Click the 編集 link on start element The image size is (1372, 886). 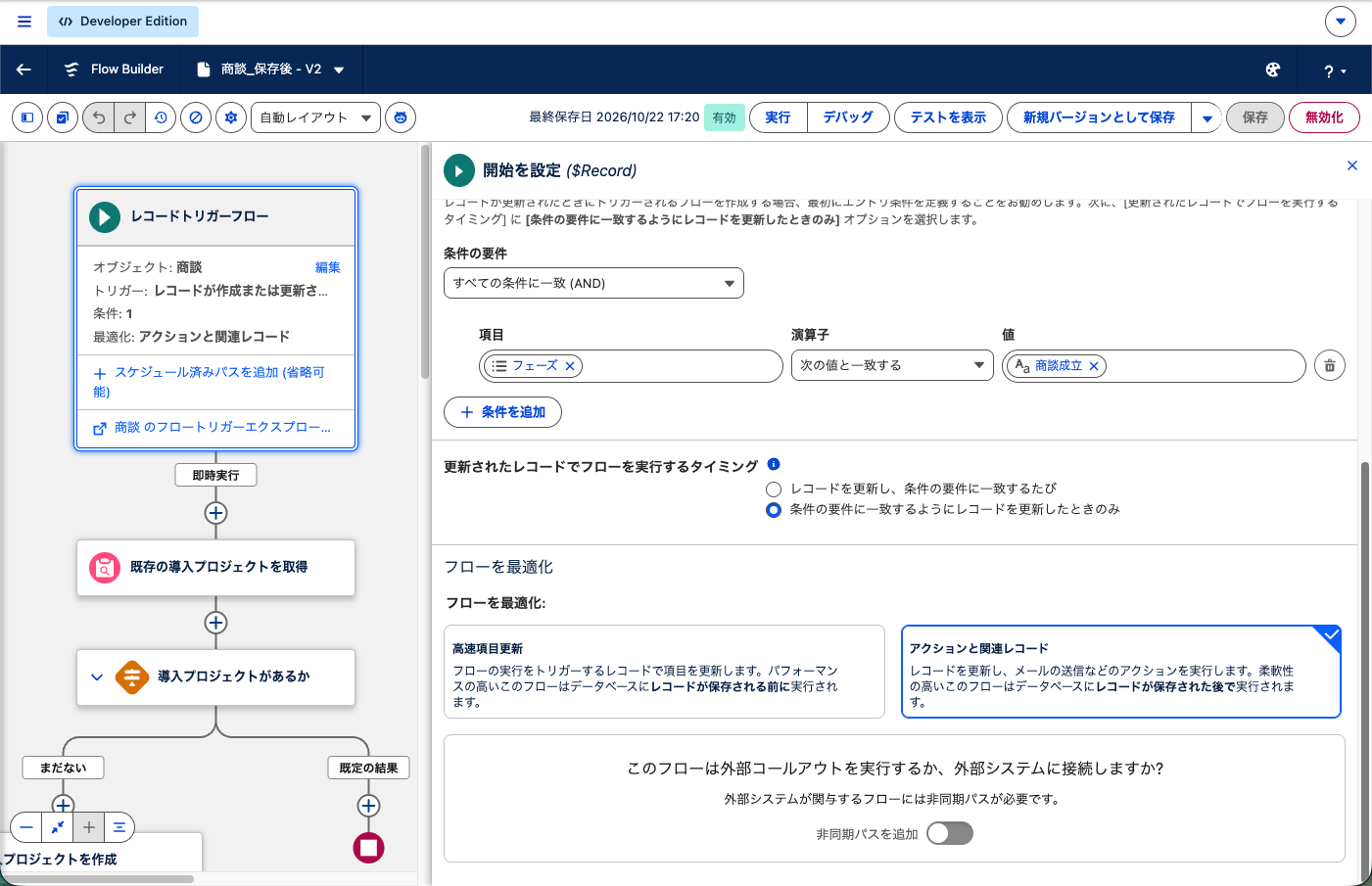[328, 267]
